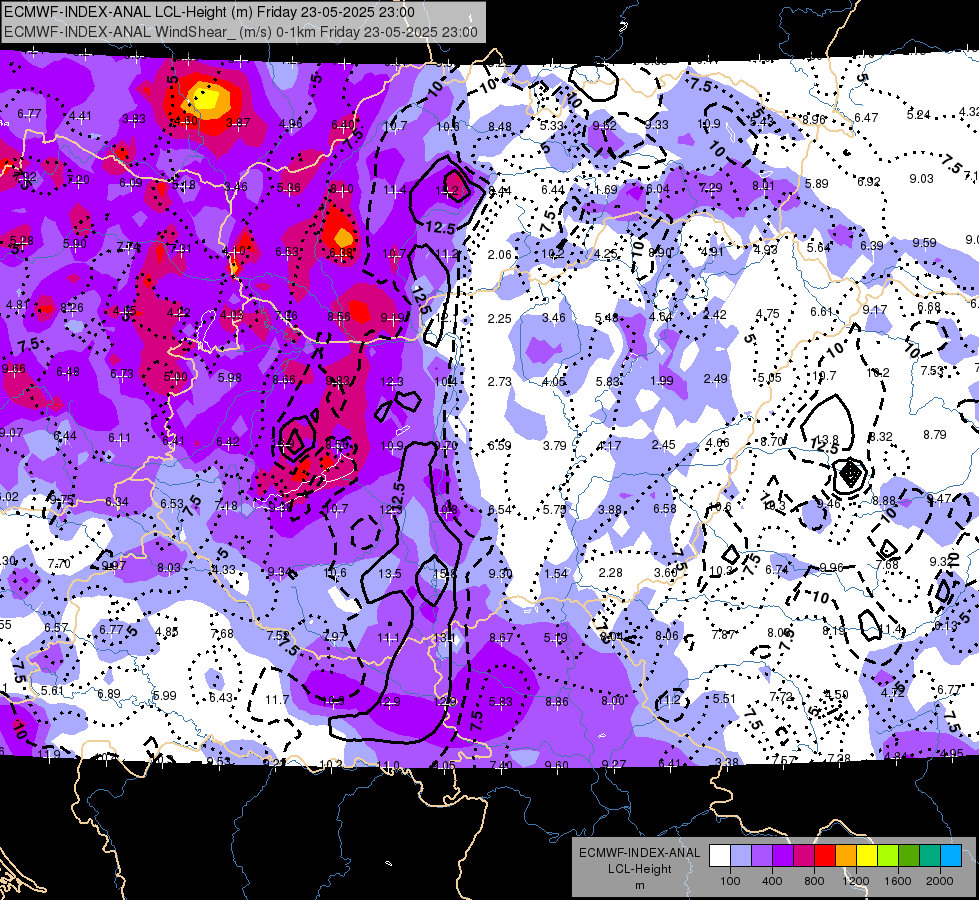This screenshot has height=900, width=979.
Task: Click the wind shear value 13.8
Action: [x=827, y=440]
